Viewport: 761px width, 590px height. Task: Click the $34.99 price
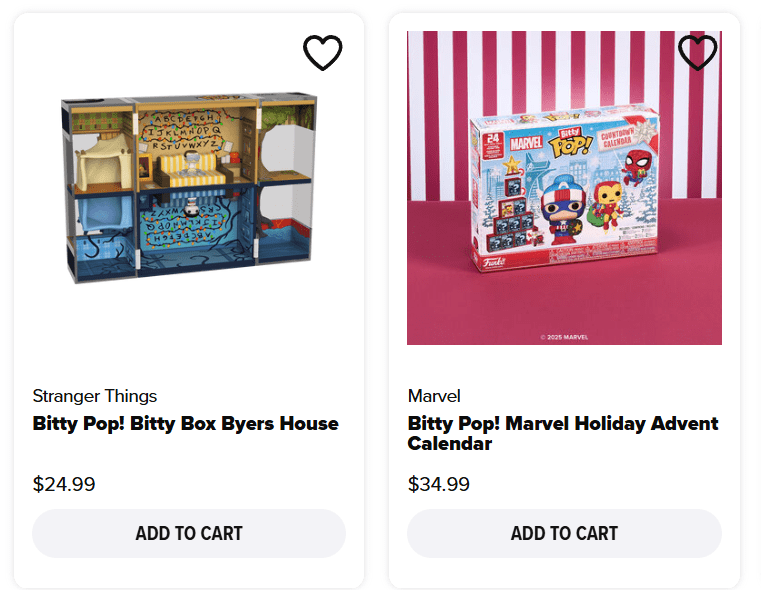[x=439, y=485]
